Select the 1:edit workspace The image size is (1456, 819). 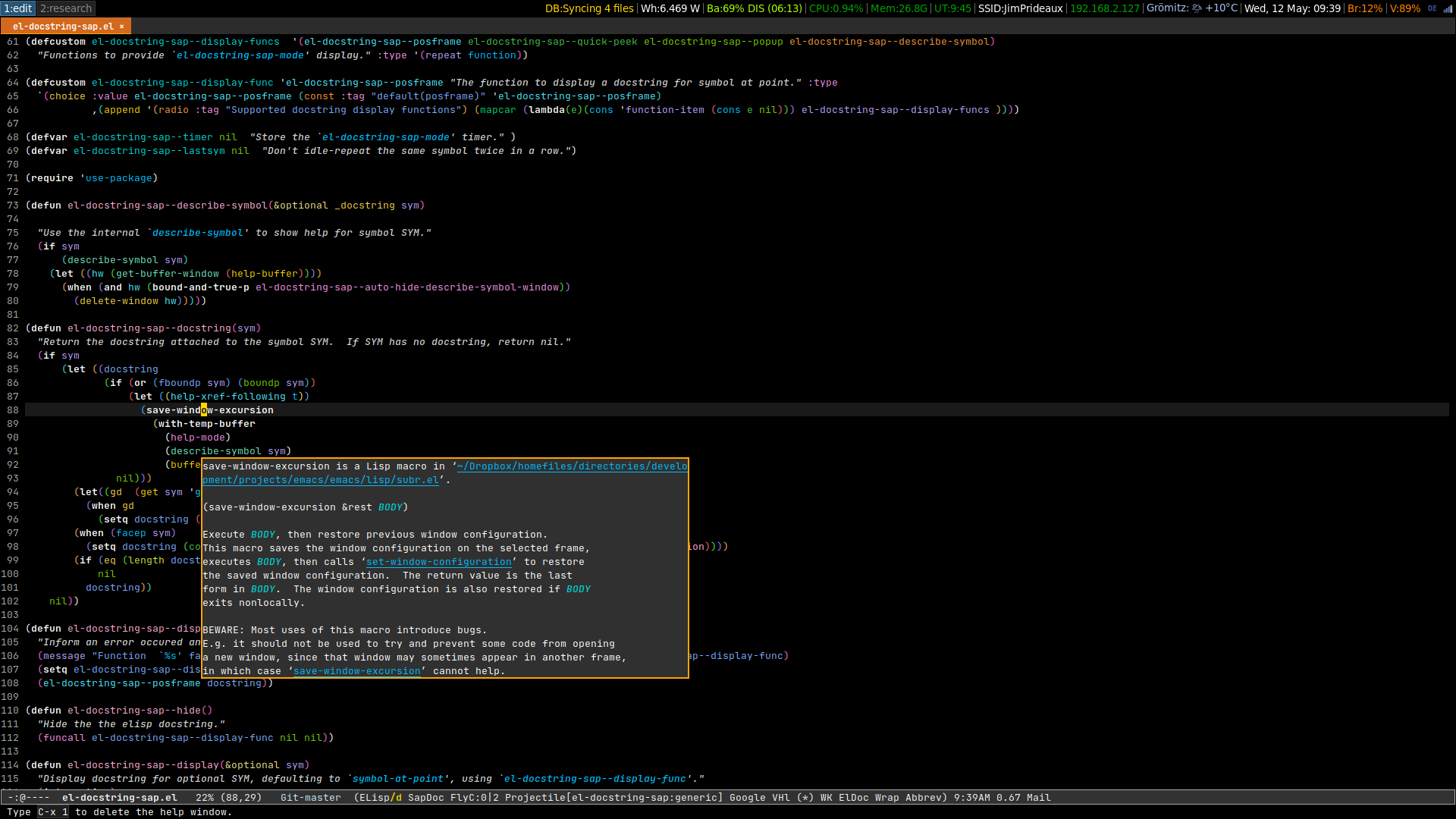point(18,8)
